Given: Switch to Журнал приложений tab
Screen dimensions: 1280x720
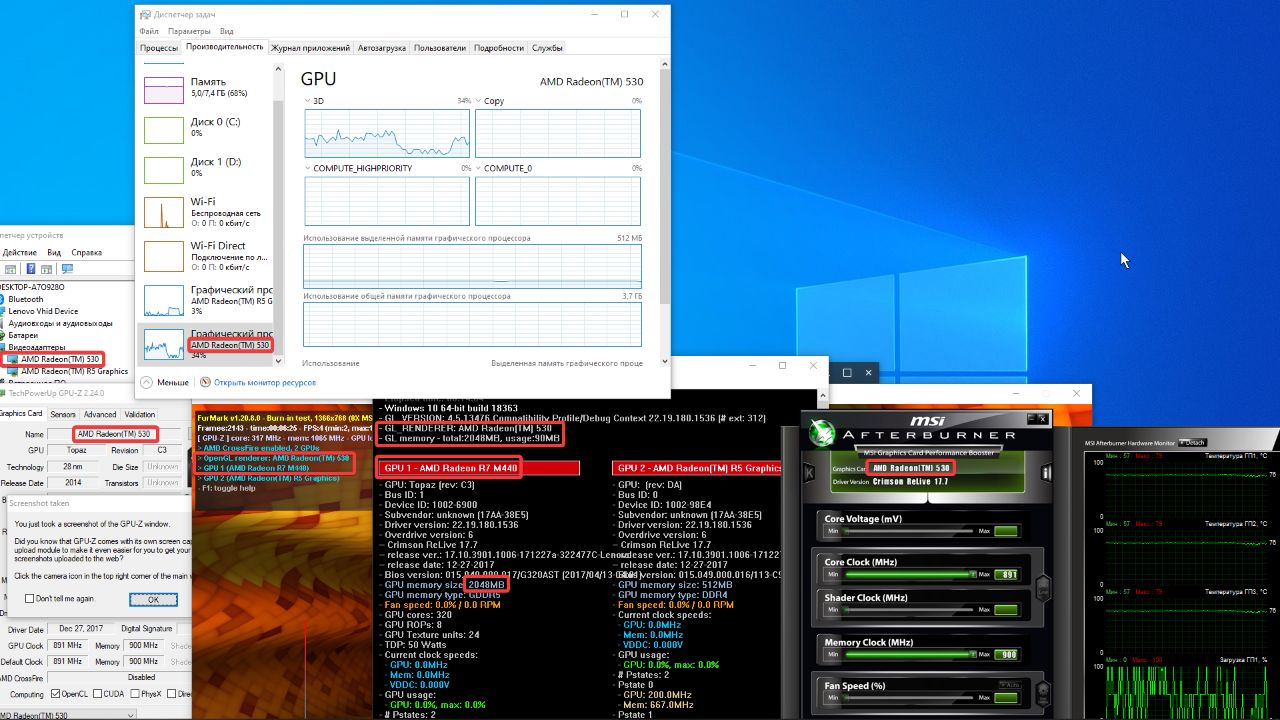Looking at the screenshot, I should [310, 47].
